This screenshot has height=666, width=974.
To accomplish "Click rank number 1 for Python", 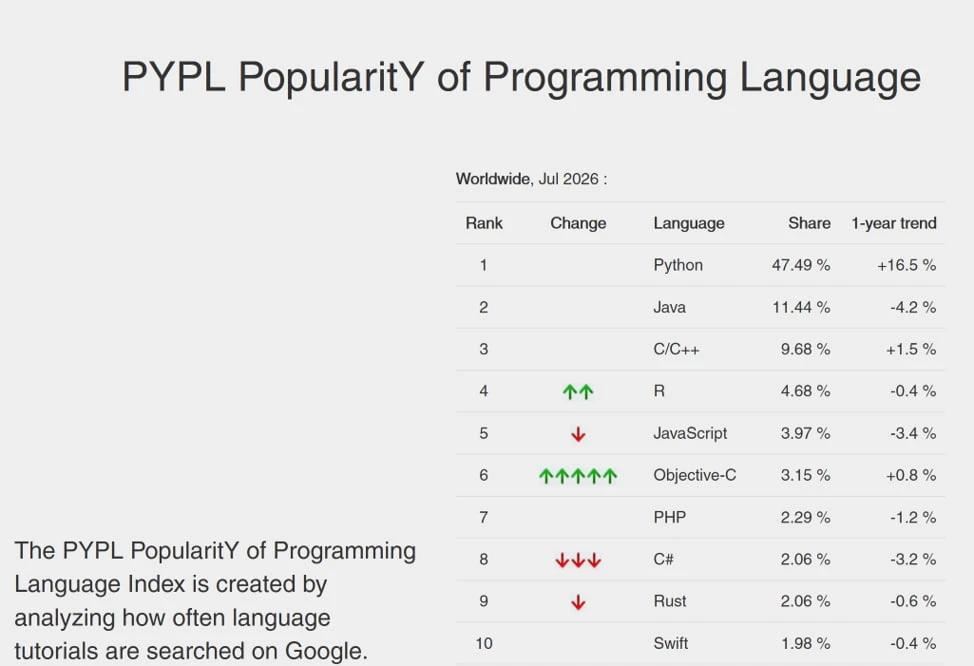I will coord(483,265).
